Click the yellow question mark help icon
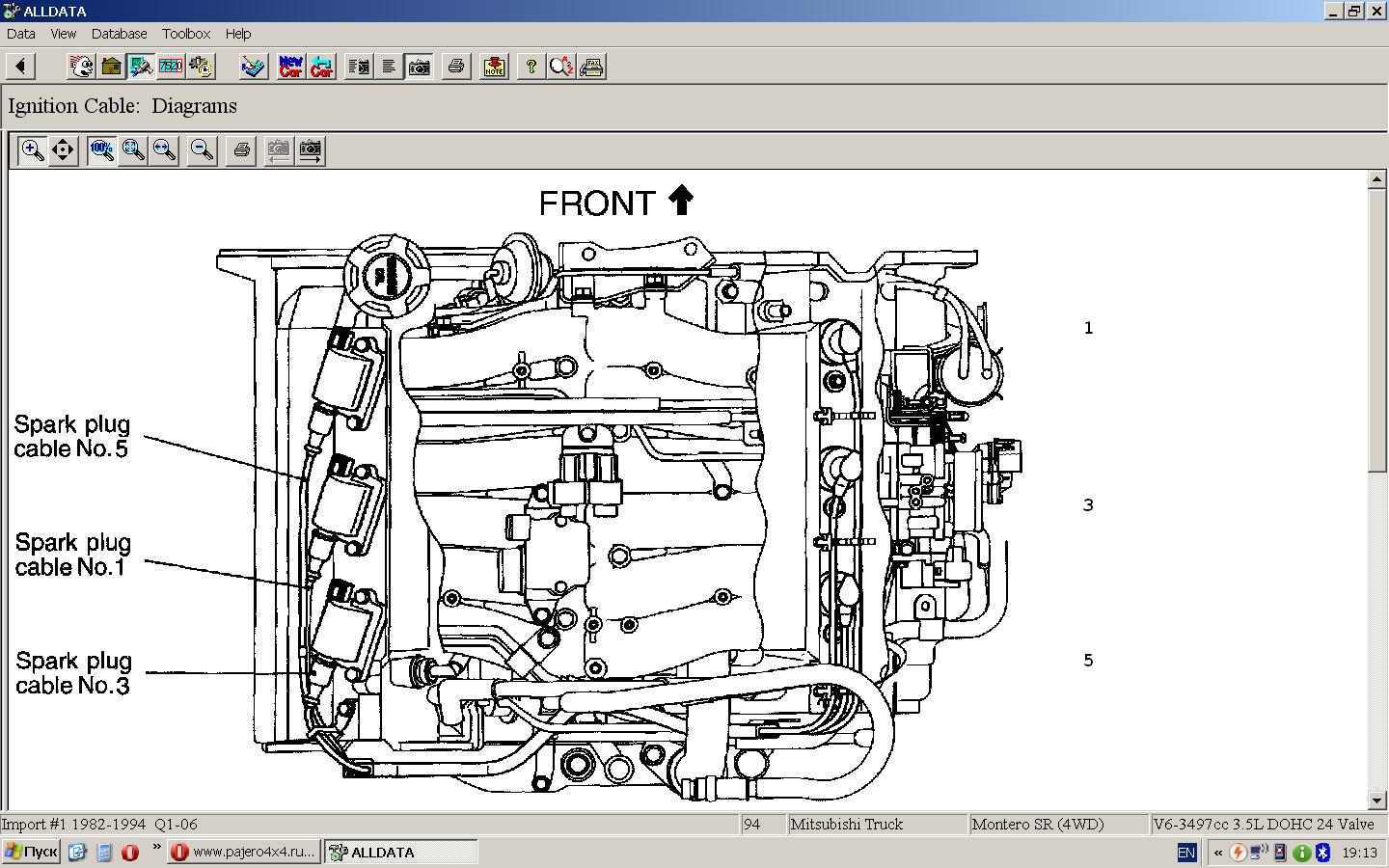Screen dimensions: 1389x868 (531, 67)
